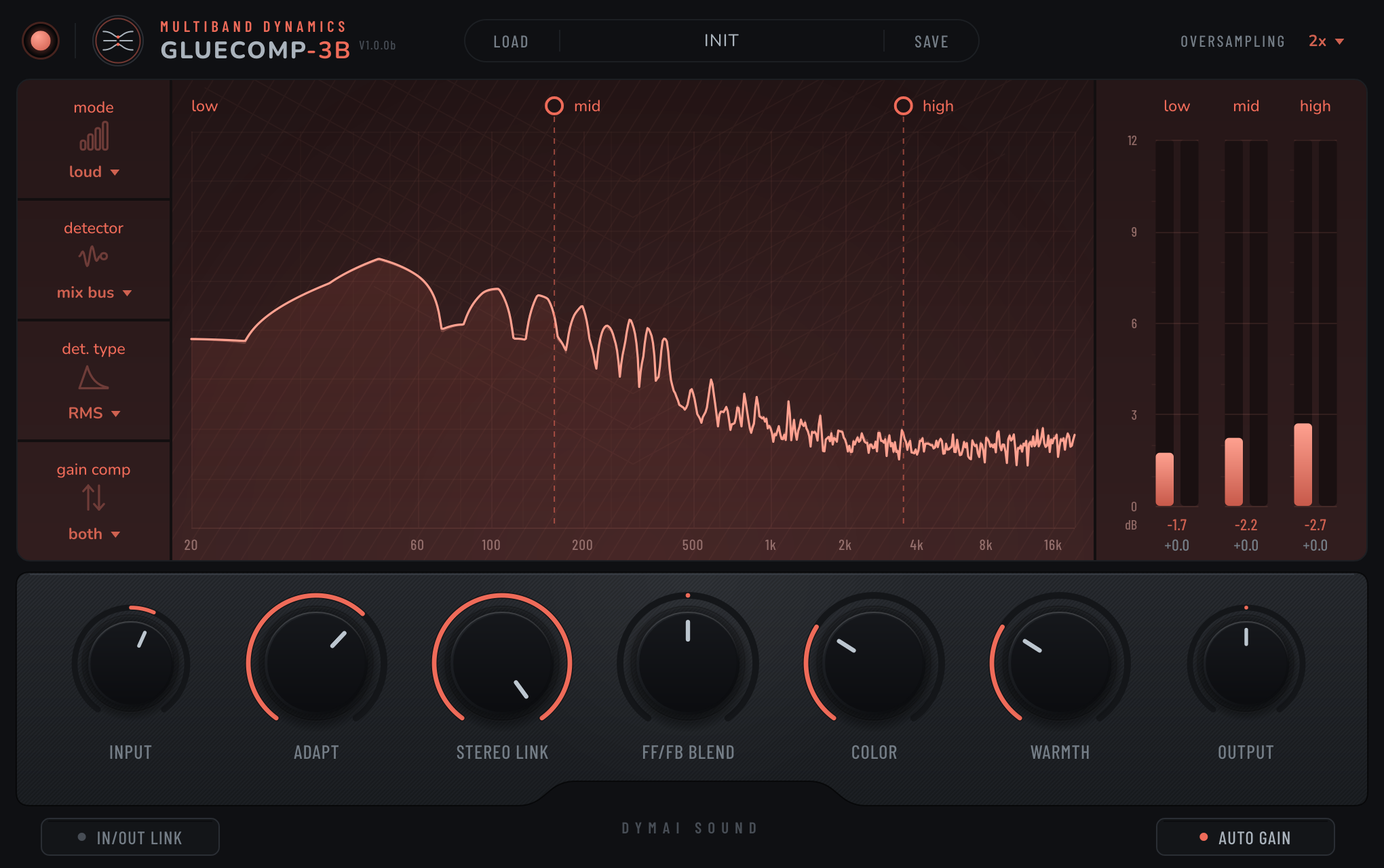Click the SAVE preset button

pos(931,42)
